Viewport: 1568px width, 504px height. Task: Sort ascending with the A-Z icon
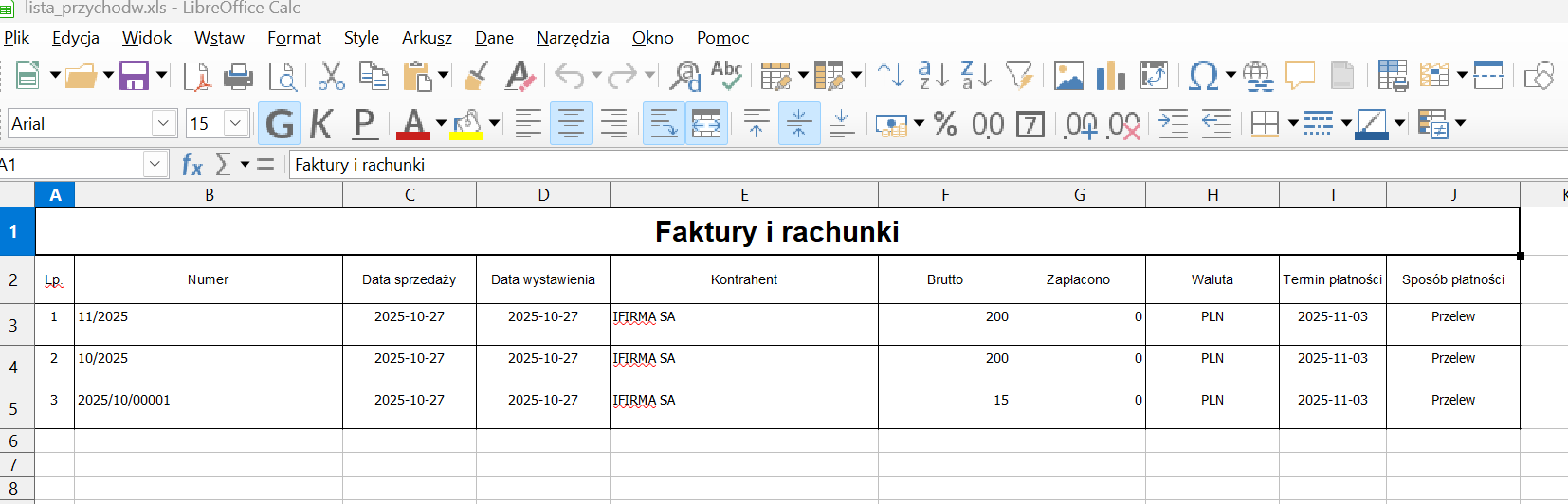pos(933,75)
